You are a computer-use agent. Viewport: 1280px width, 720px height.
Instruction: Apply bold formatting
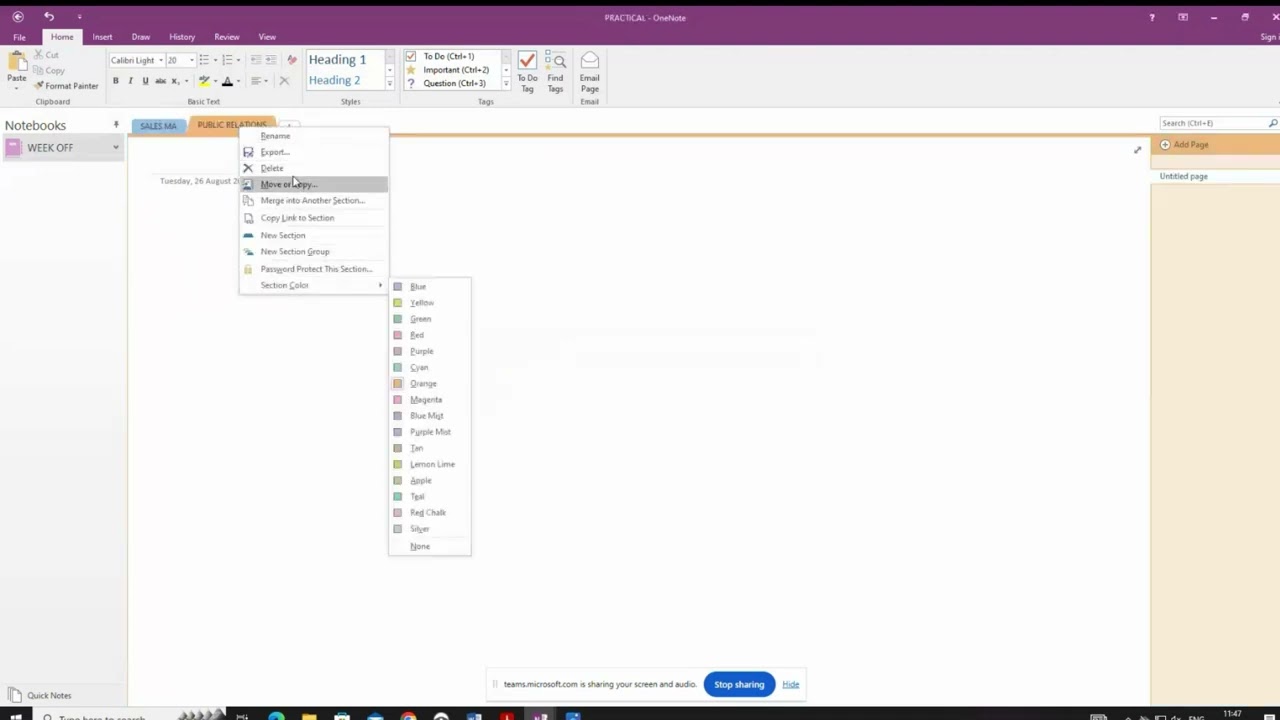pyautogui.click(x=116, y=81)
